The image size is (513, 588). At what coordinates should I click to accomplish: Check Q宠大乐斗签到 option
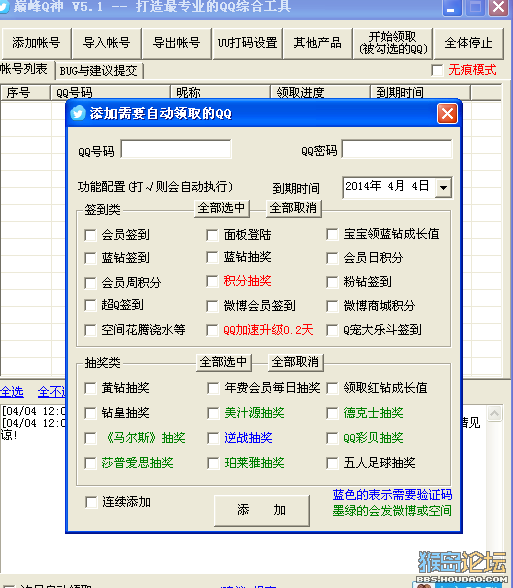point(332,330)
